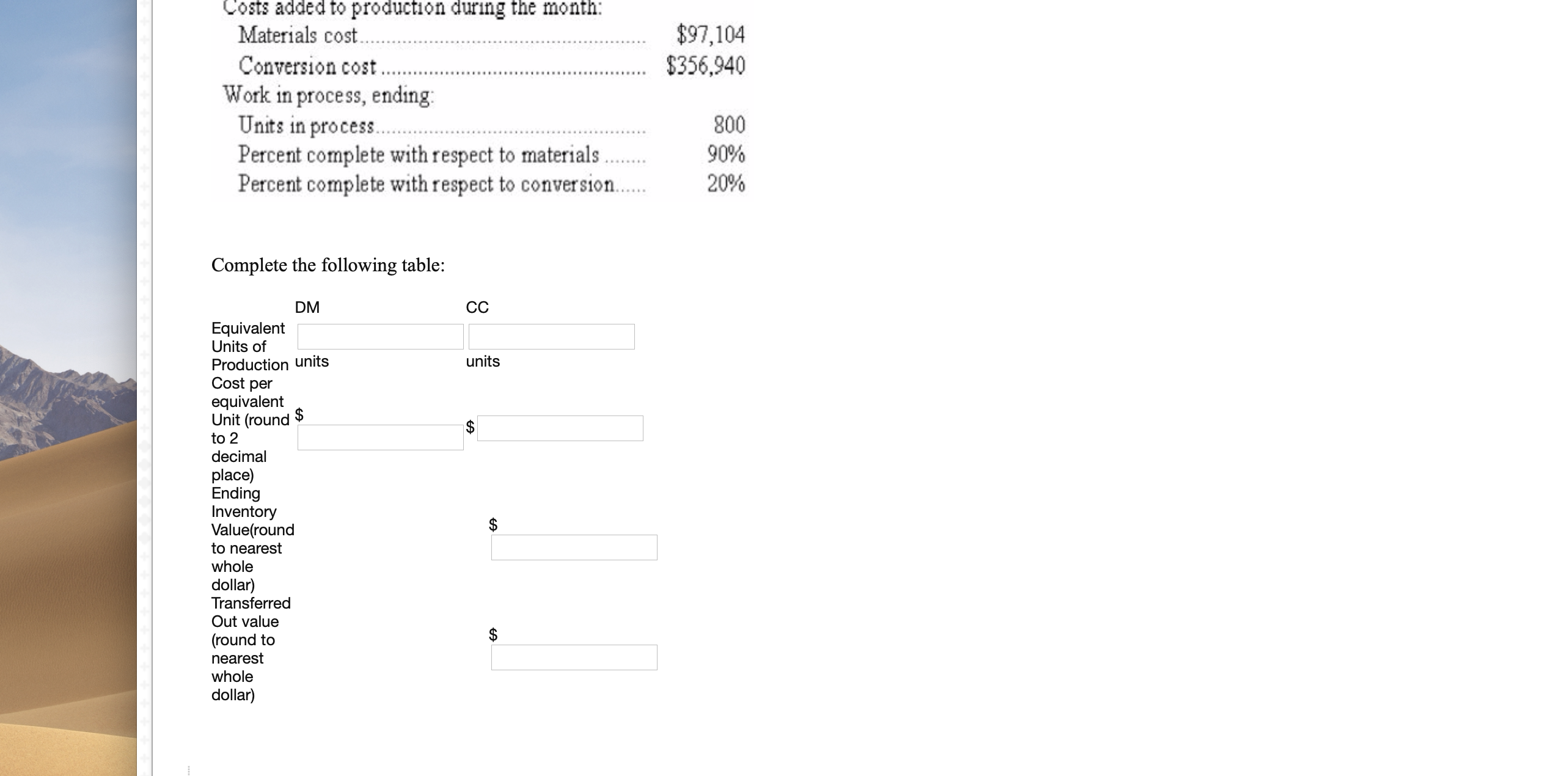The height and width of the screenshot is (776, 1568).
Task: Select the CC column header
Action: 477,307
